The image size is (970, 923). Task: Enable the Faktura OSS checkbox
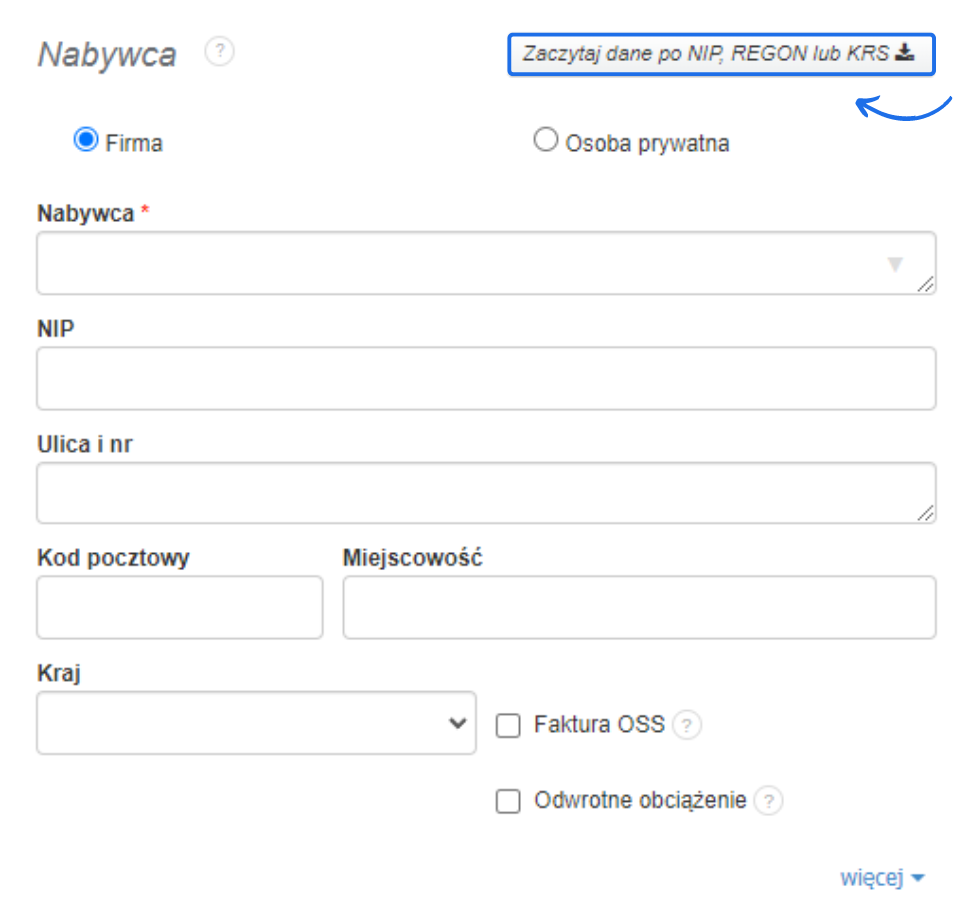(x=508, y=725)
